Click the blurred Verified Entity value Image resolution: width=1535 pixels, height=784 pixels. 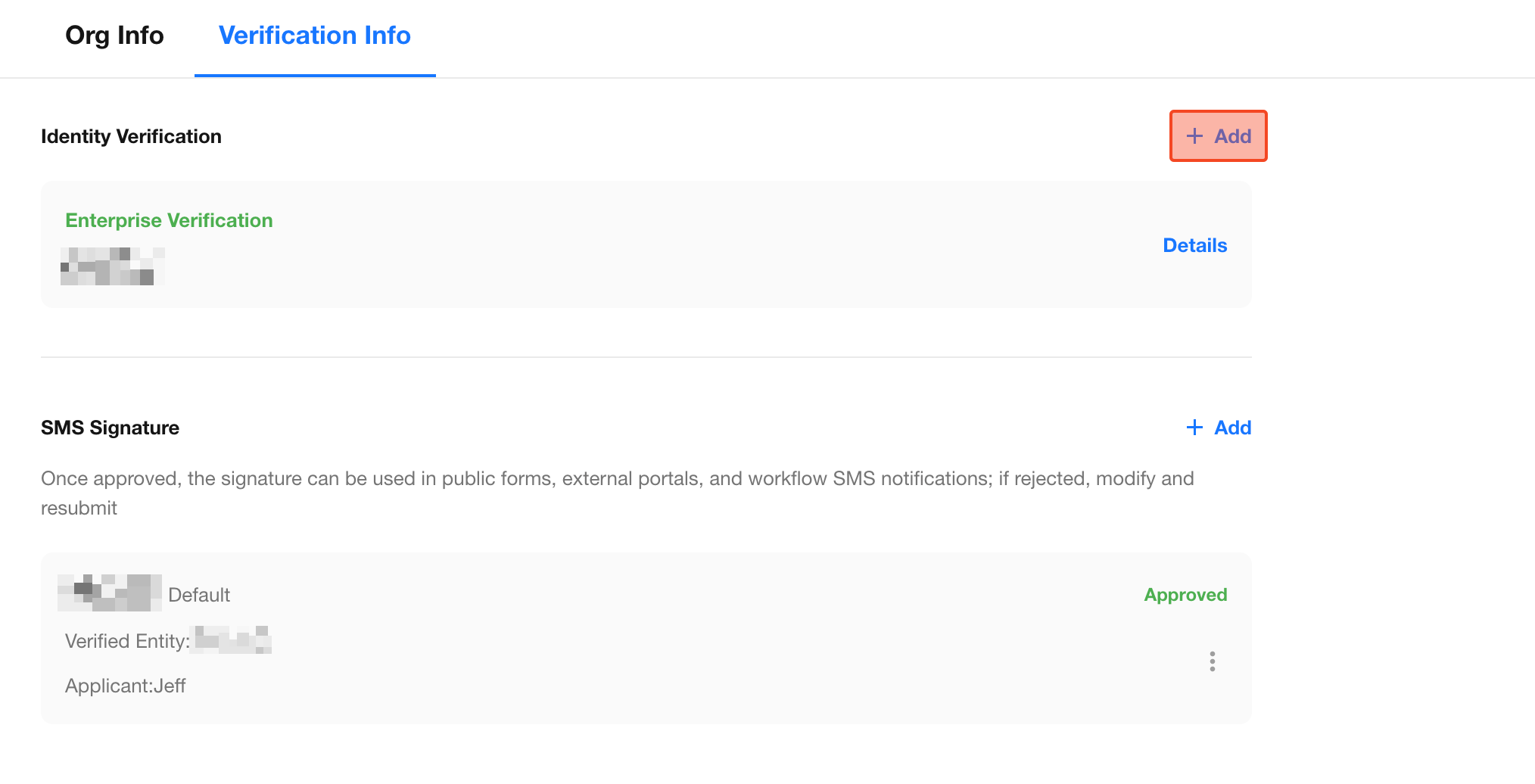[x=232, y=639]
